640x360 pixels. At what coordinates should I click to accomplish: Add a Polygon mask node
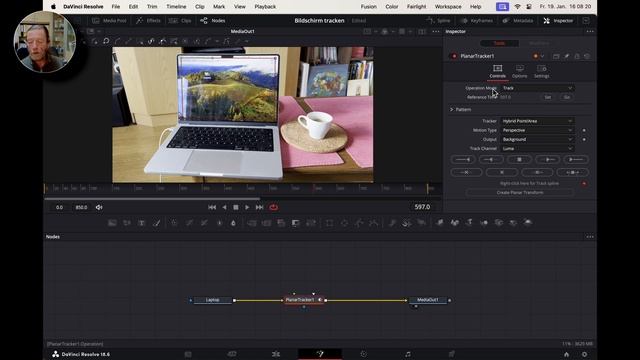(359, 223)
